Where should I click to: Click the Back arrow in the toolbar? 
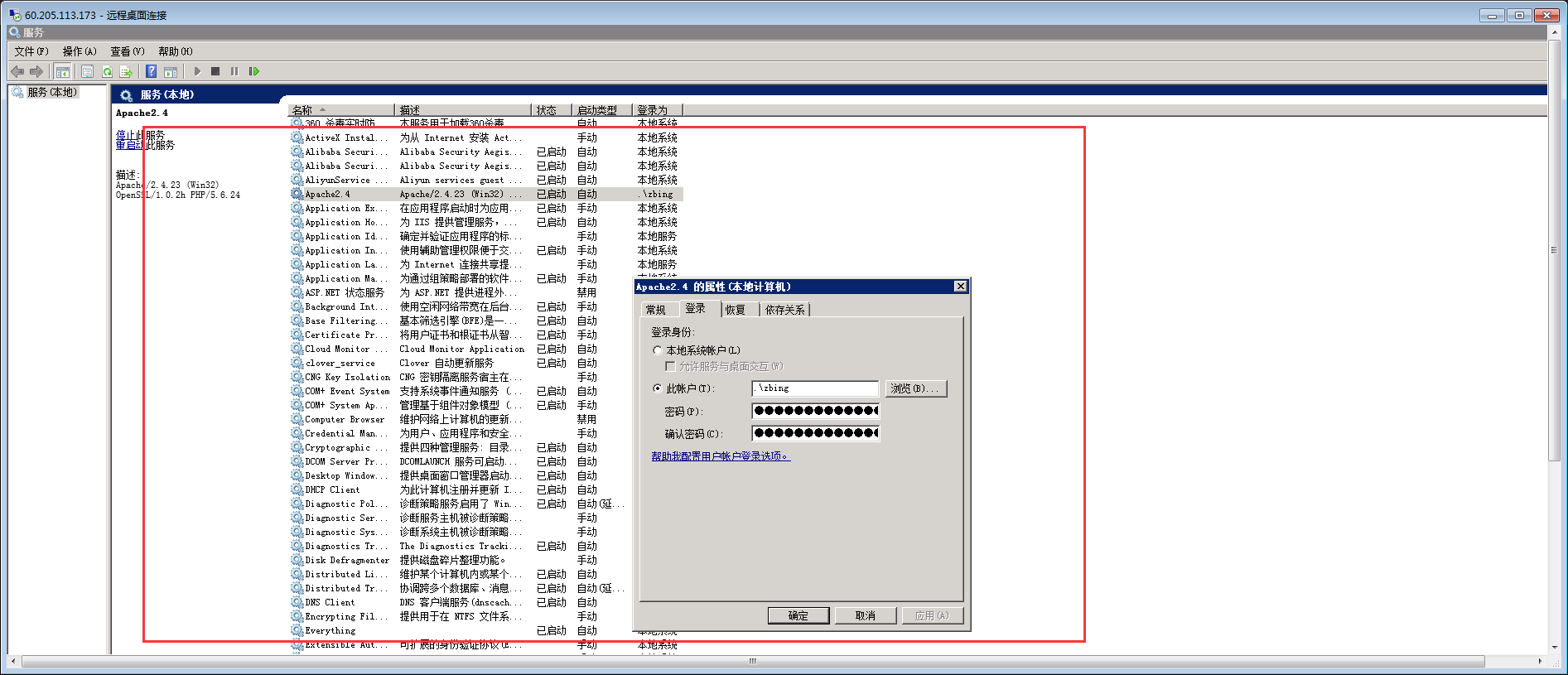point(17,71)
